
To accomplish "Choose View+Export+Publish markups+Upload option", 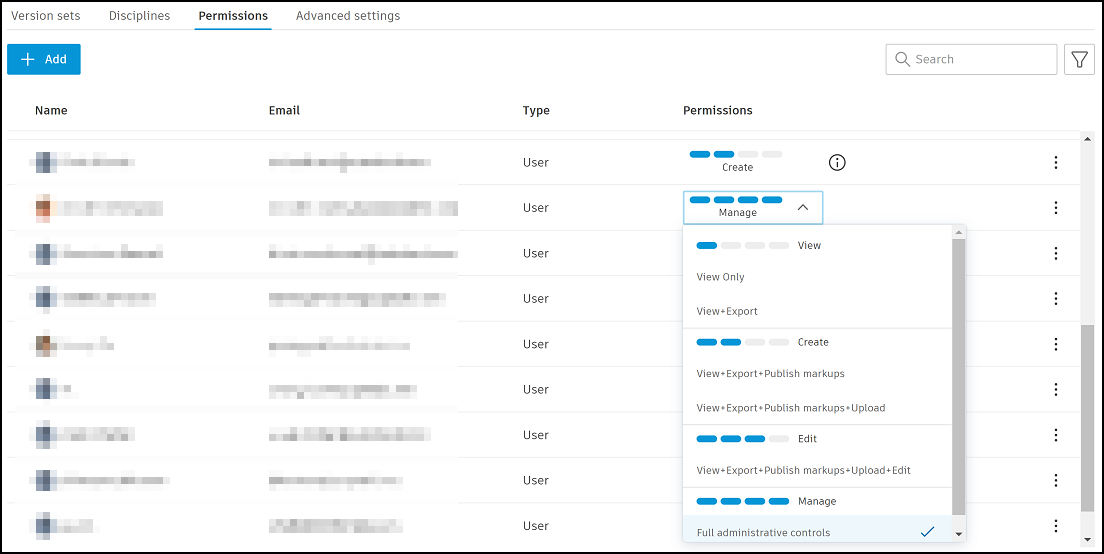I will pos(790,408).
